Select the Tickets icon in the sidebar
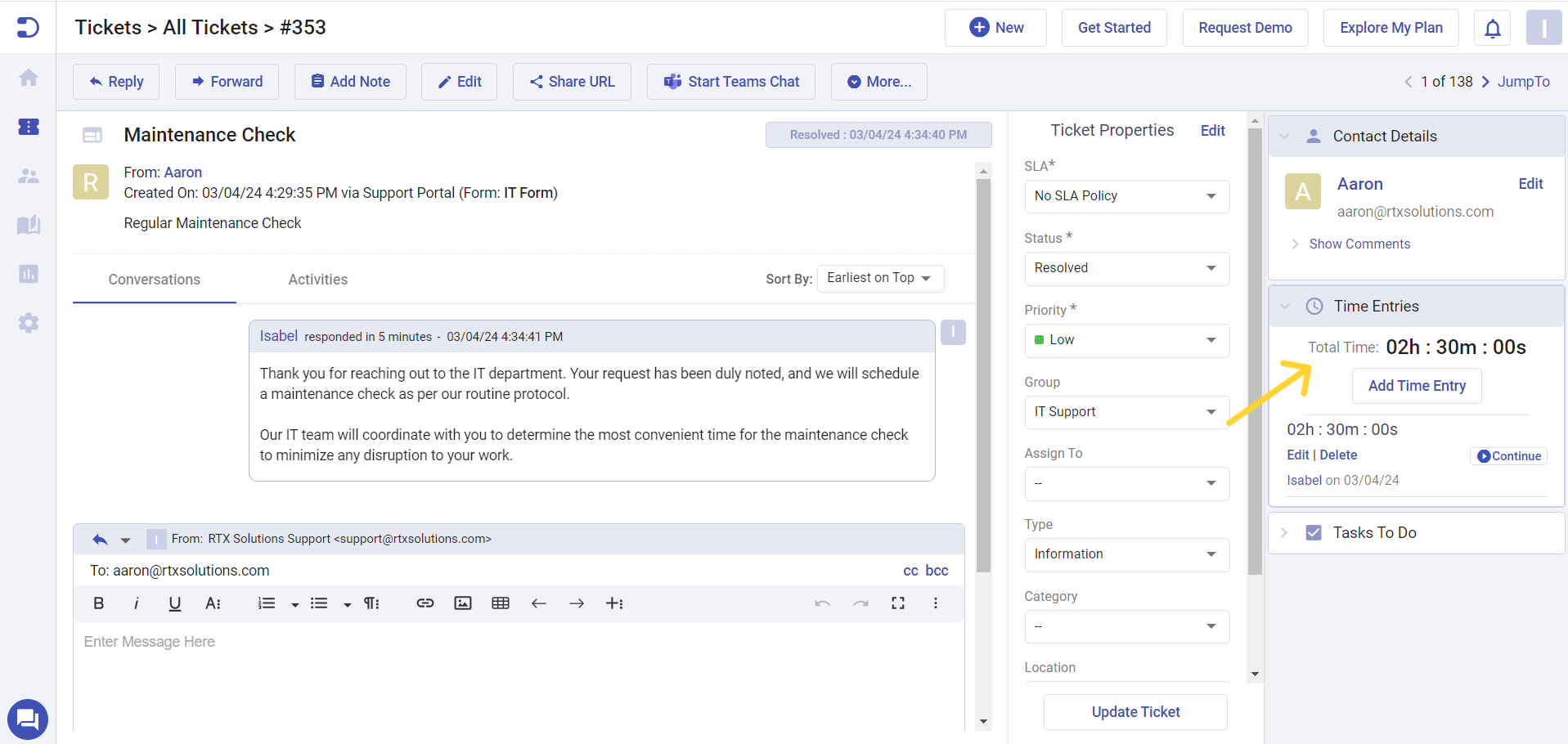This screenshot has width=1568, height=744. click(28, 127)
